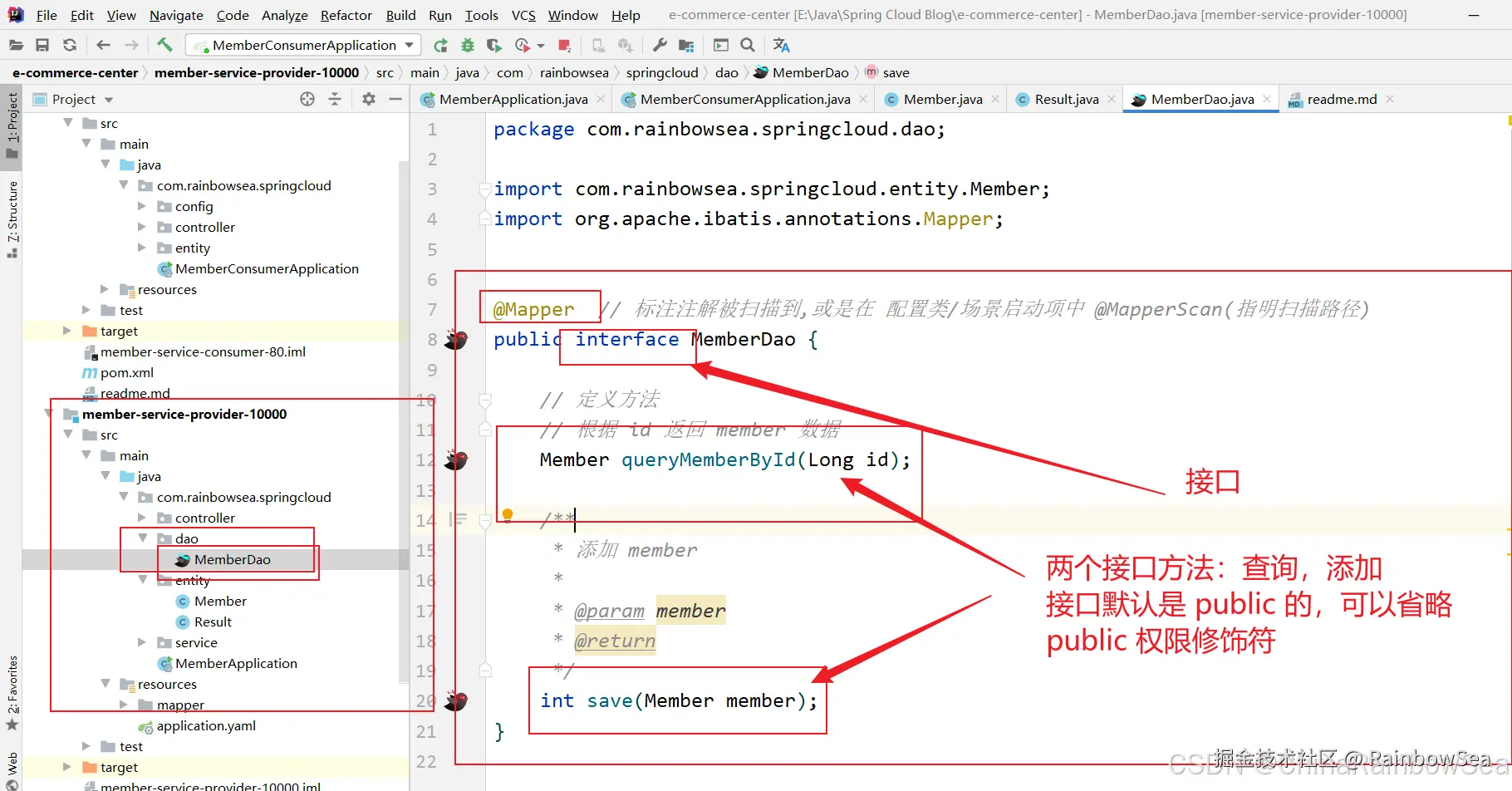The image size is (1512, 791).
Task: Close the Result.java tab
Action: (x=1112, y=99)
